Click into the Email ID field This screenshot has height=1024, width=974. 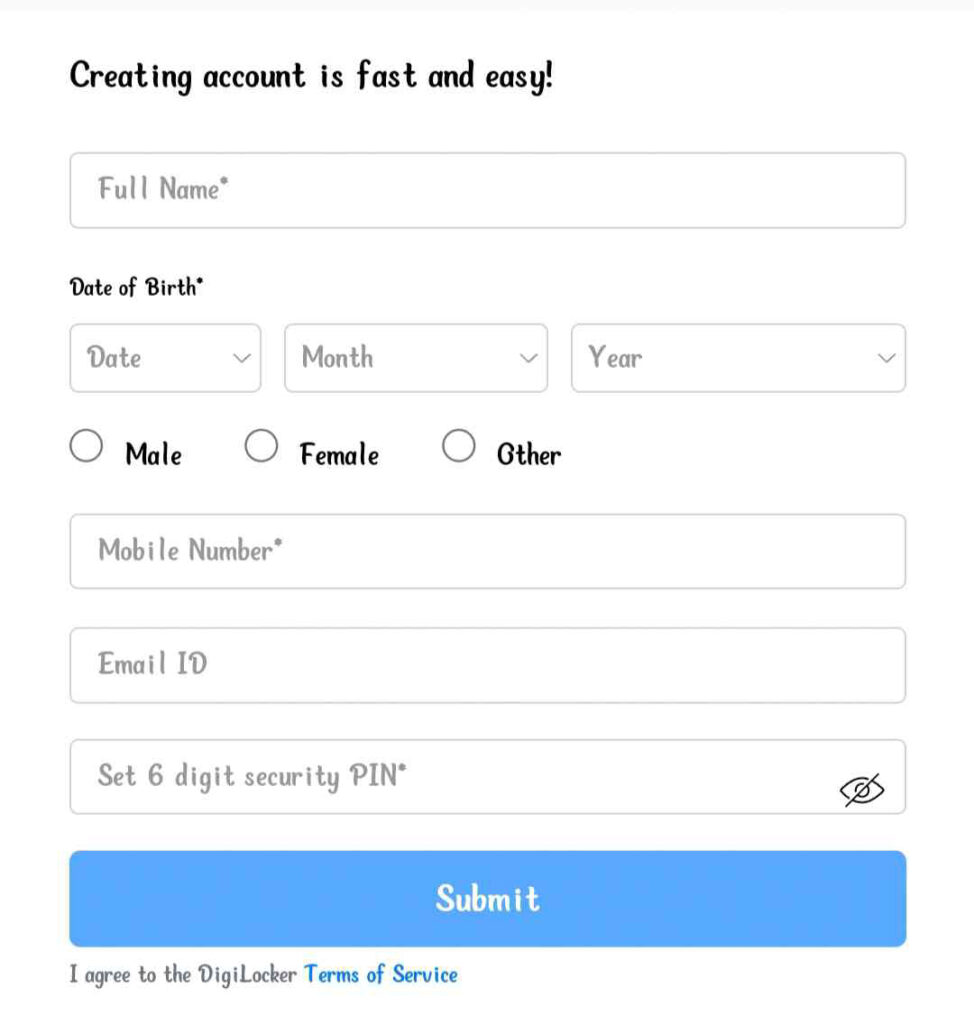[x=487, y=665]
